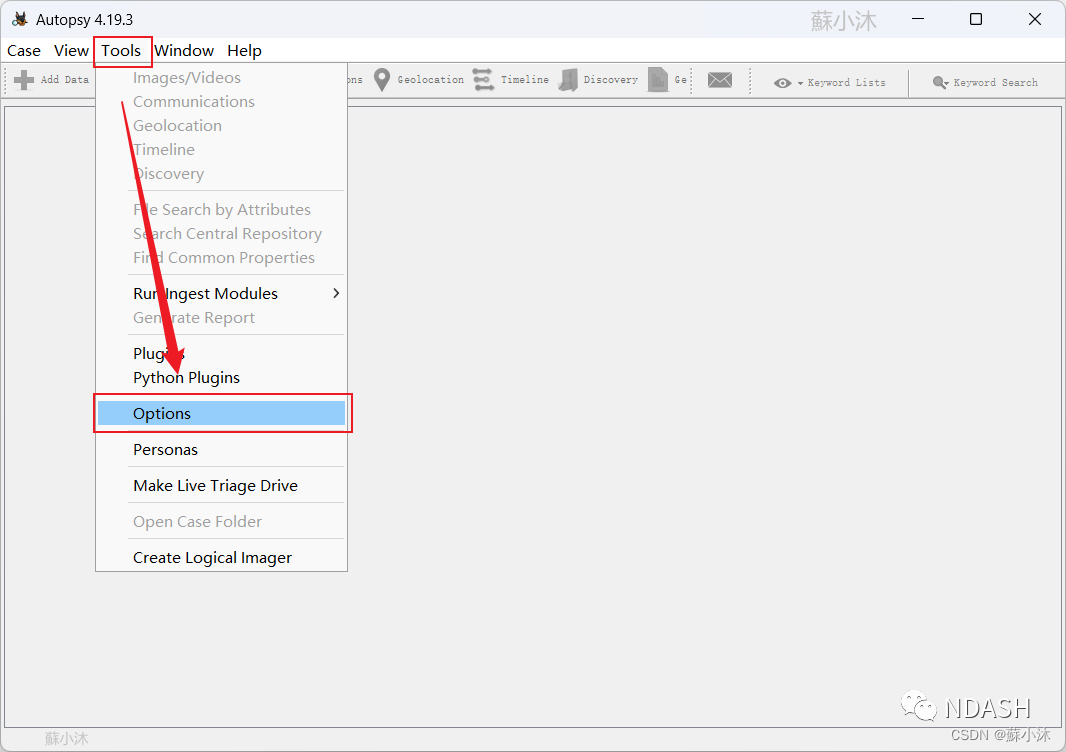Click the Generate Report document icon

[657, 80]
